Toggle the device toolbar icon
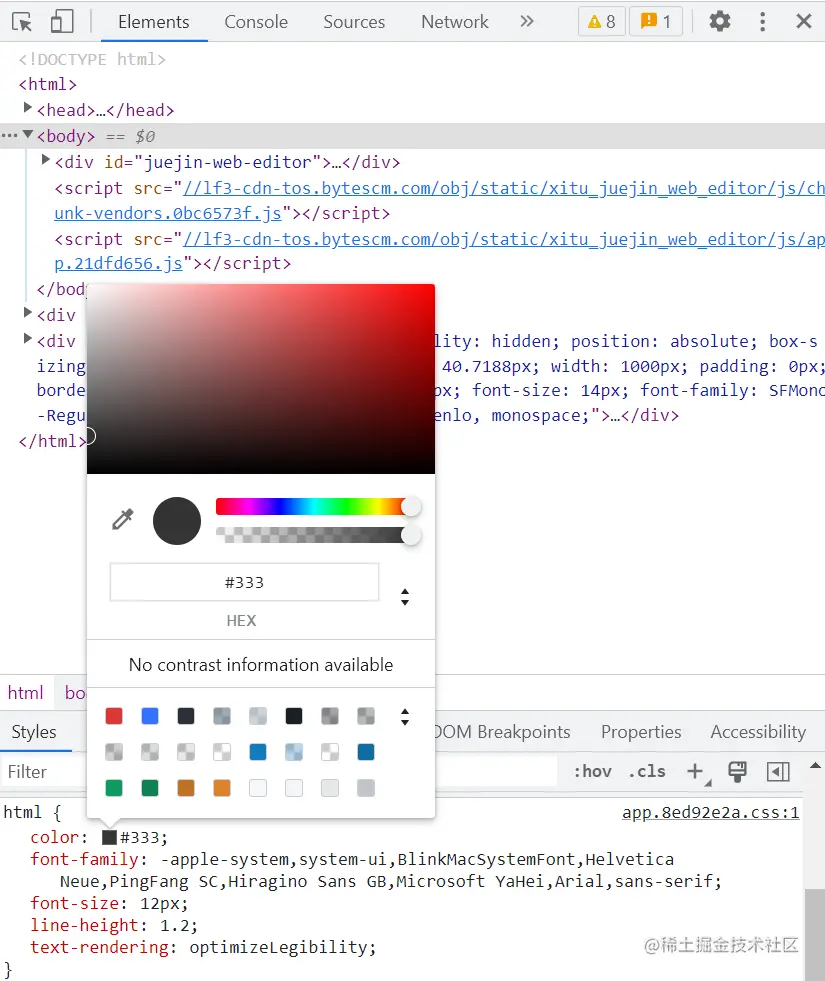The image size is (825, 981). pyautogui.click(x=62, y=21)
